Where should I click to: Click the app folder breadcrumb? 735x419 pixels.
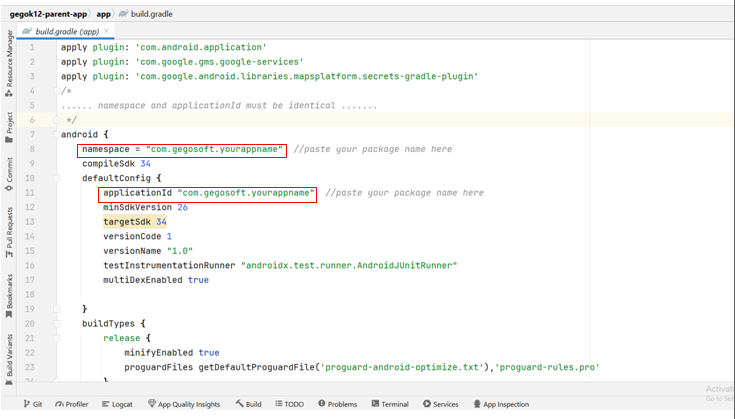103,14
